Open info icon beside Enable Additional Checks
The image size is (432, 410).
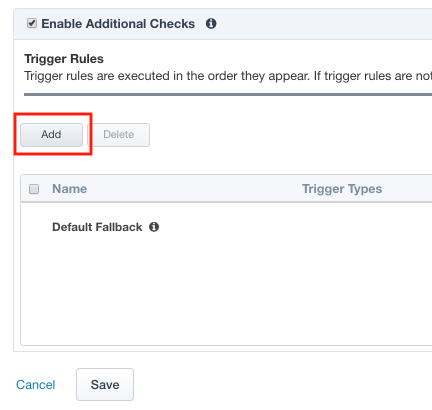coord(211,24)
